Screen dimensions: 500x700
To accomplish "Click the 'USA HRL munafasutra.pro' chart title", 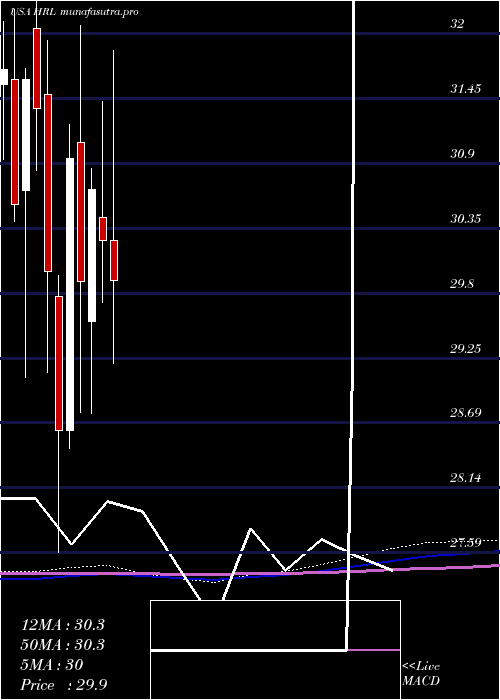I will pos(74,12).
